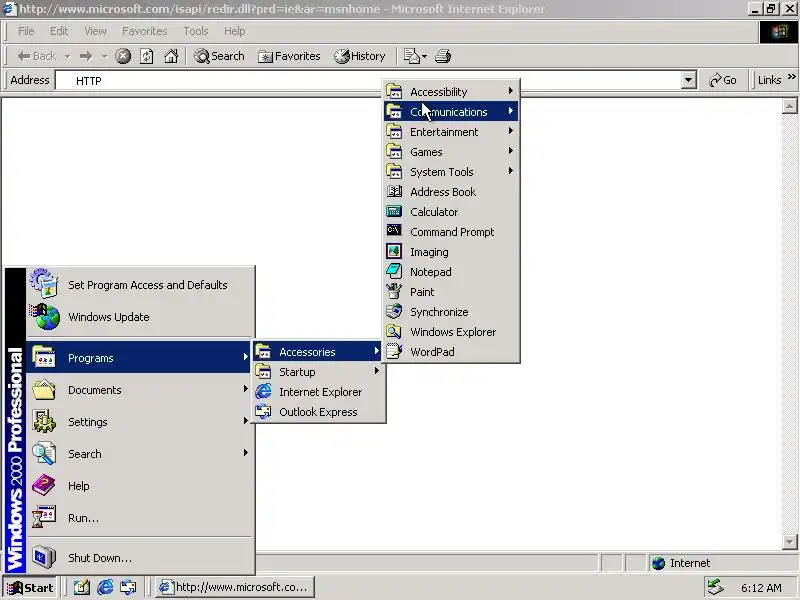The width and height of the screenshot is (800, 600).
Task: Expand the Accessibility submenu
Action: tap(452, 92)
